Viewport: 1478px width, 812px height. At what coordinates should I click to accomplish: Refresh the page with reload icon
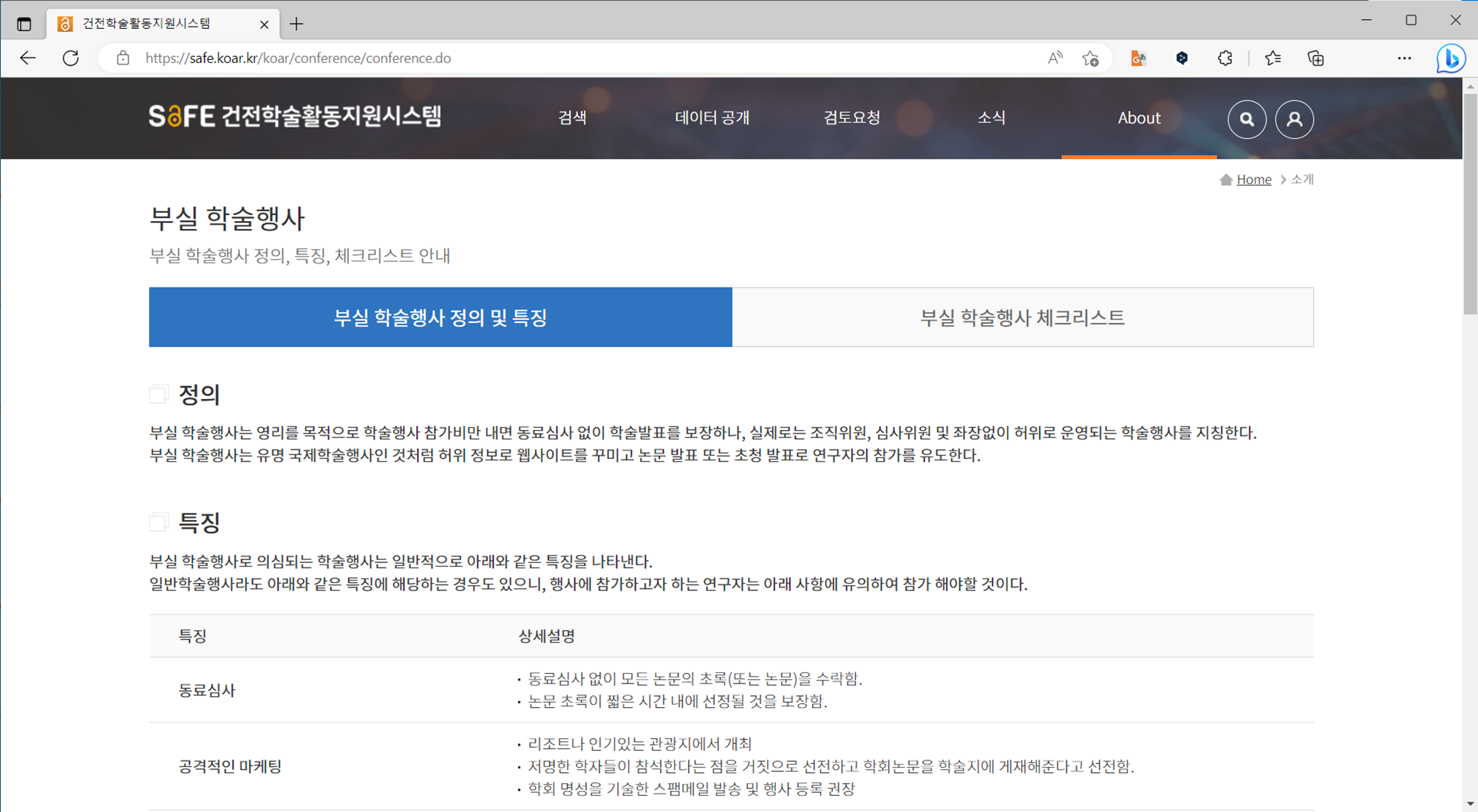point(71,58)
